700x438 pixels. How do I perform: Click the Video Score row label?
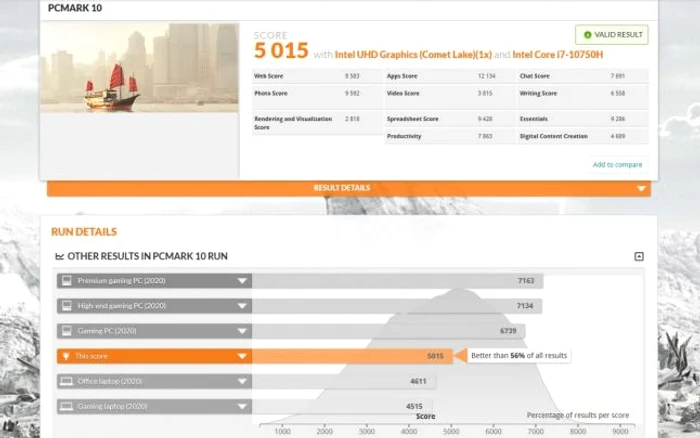[403, 93]
